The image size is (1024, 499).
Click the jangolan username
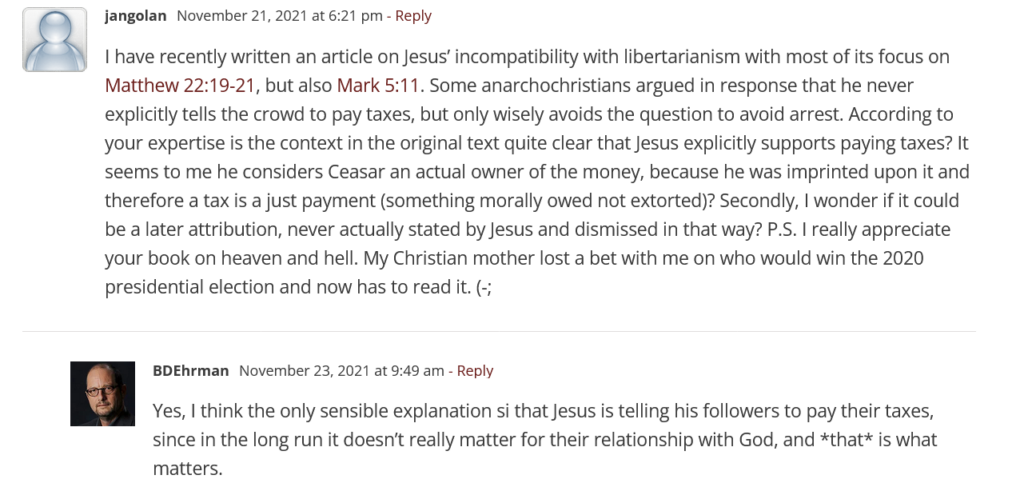135,16
